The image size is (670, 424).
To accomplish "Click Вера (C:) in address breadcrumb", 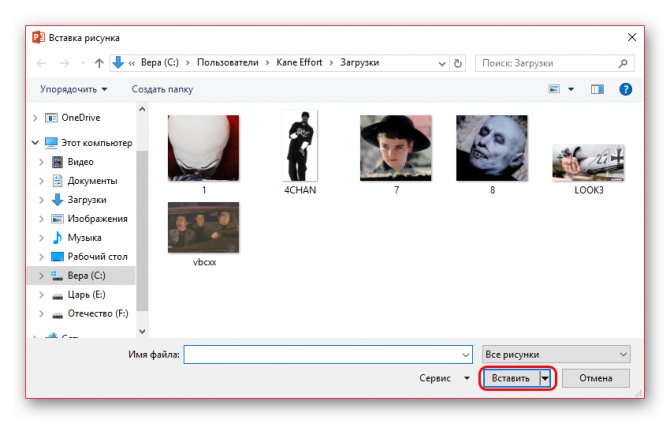I will pos(160,62).
